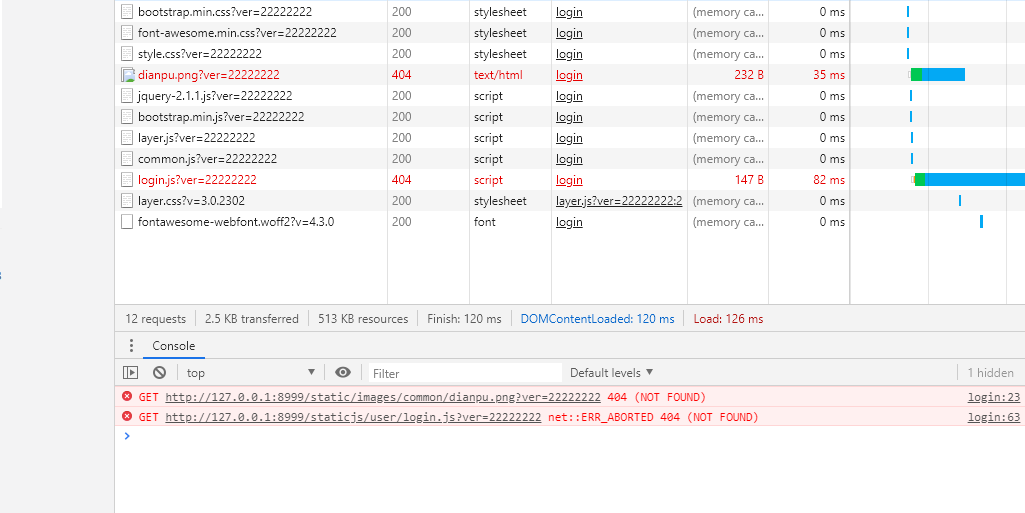Image resolution: width=1025 pixels, height=513 pixels.
Task: Click 404 status of dianpu.png row
Action: (x=401, y=75)
